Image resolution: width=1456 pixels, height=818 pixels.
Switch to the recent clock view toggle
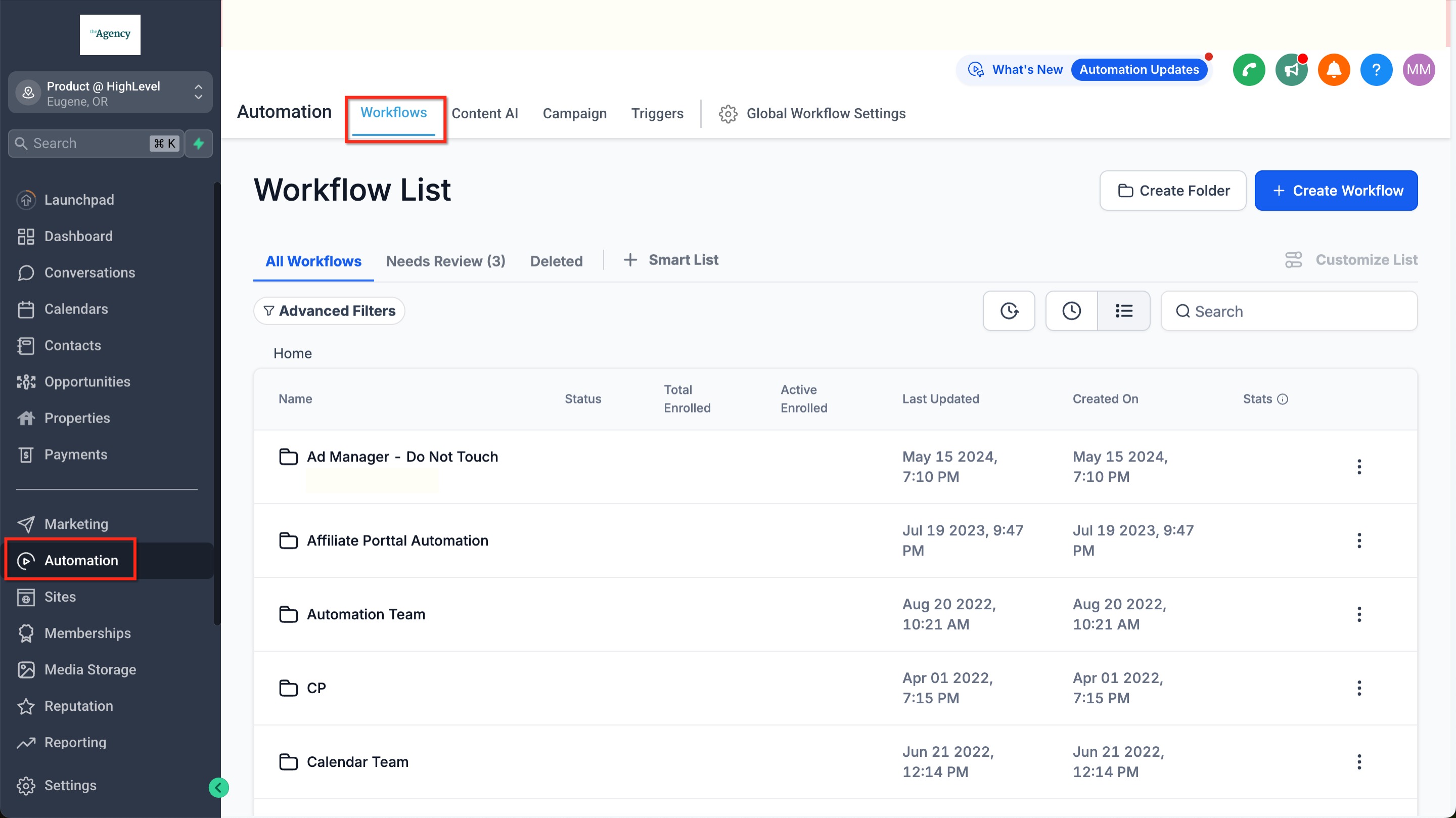[x=1071, y=311]
